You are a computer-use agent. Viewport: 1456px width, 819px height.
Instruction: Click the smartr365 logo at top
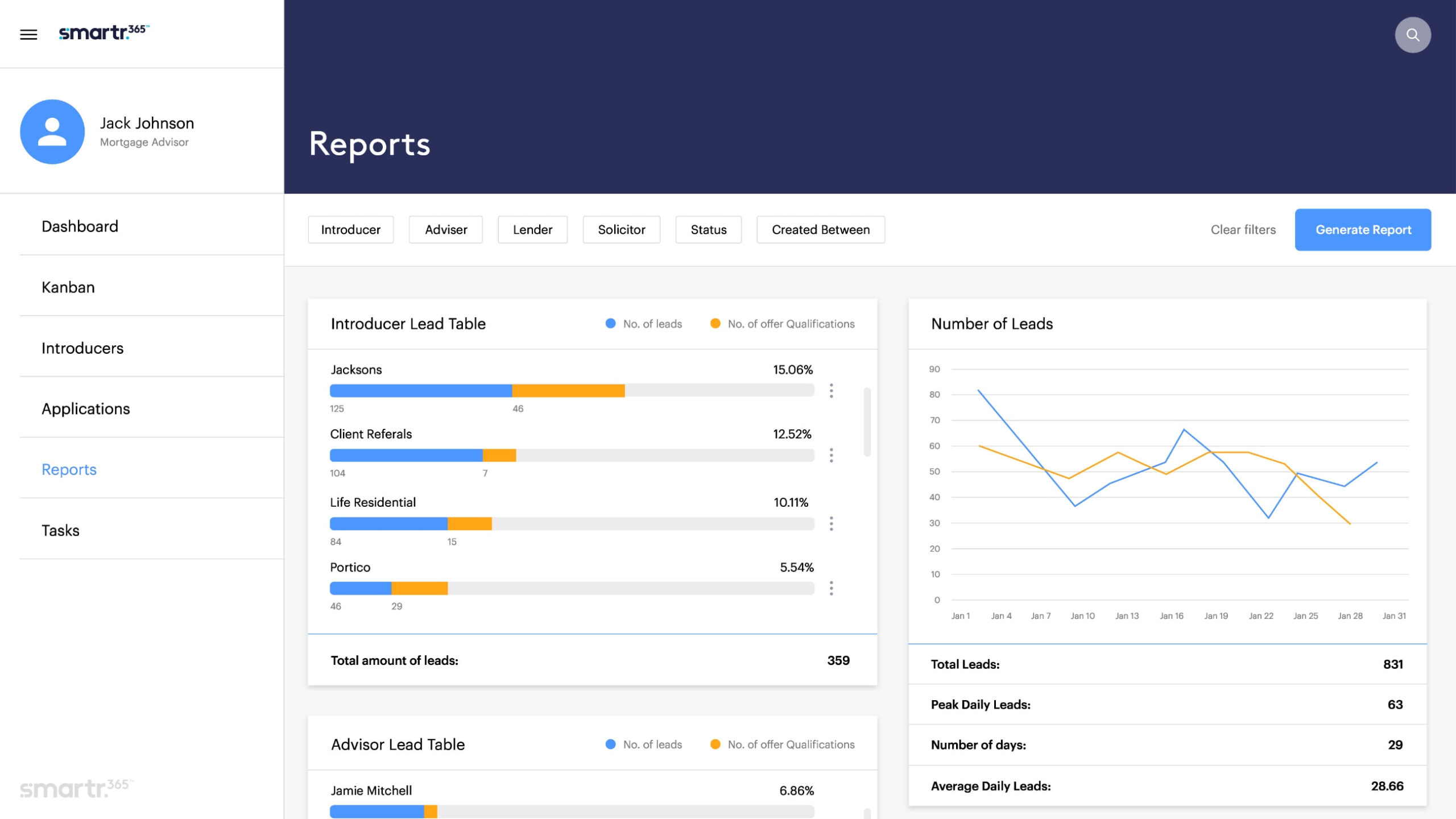point(104,32)
